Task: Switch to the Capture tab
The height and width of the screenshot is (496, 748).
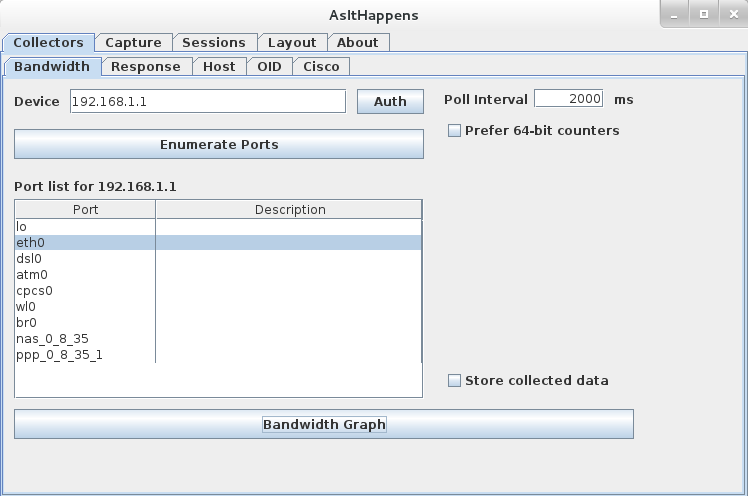Action: [x=133, y=42]
